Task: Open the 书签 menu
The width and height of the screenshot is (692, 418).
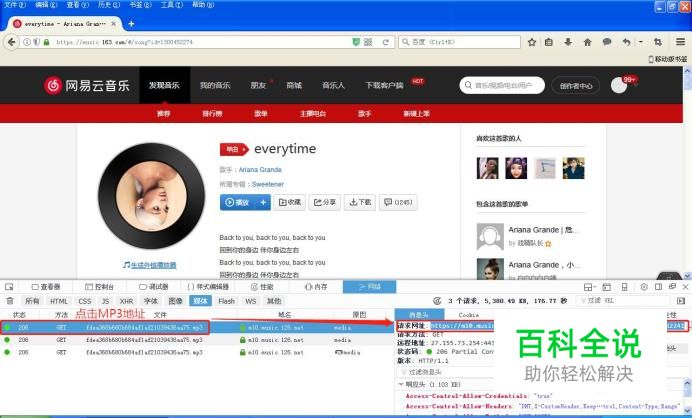Action: [140, 4]
